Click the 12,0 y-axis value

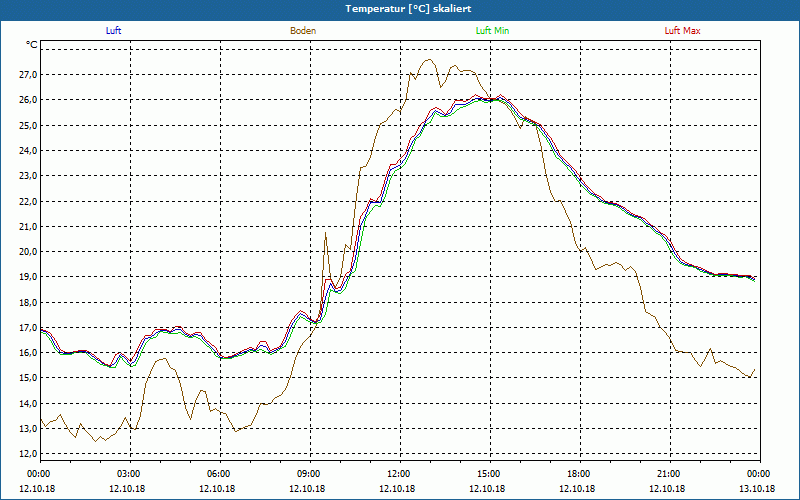[x=28, y=454]
